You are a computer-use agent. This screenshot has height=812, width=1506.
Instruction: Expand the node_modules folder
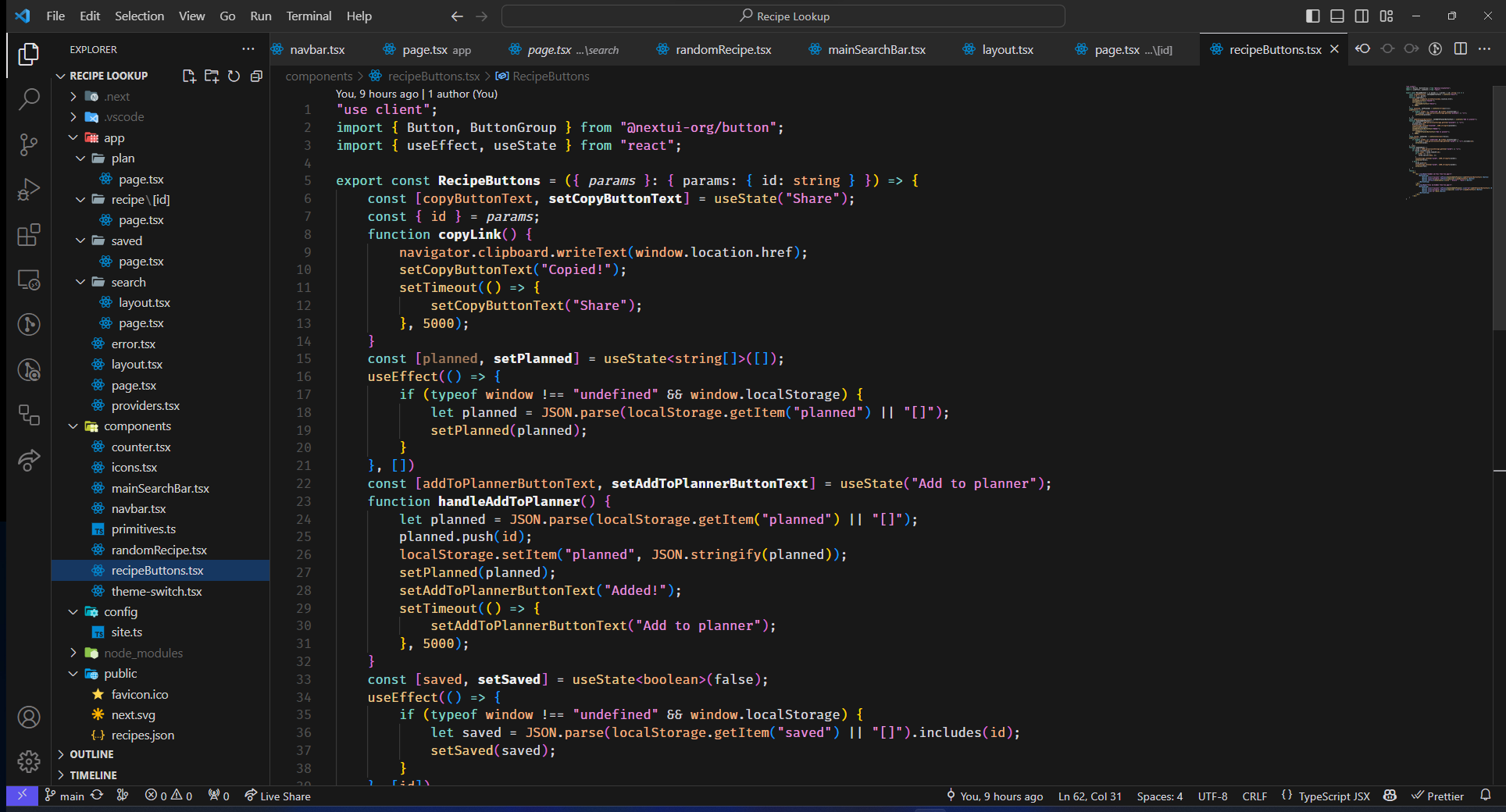tap(143, 653)
